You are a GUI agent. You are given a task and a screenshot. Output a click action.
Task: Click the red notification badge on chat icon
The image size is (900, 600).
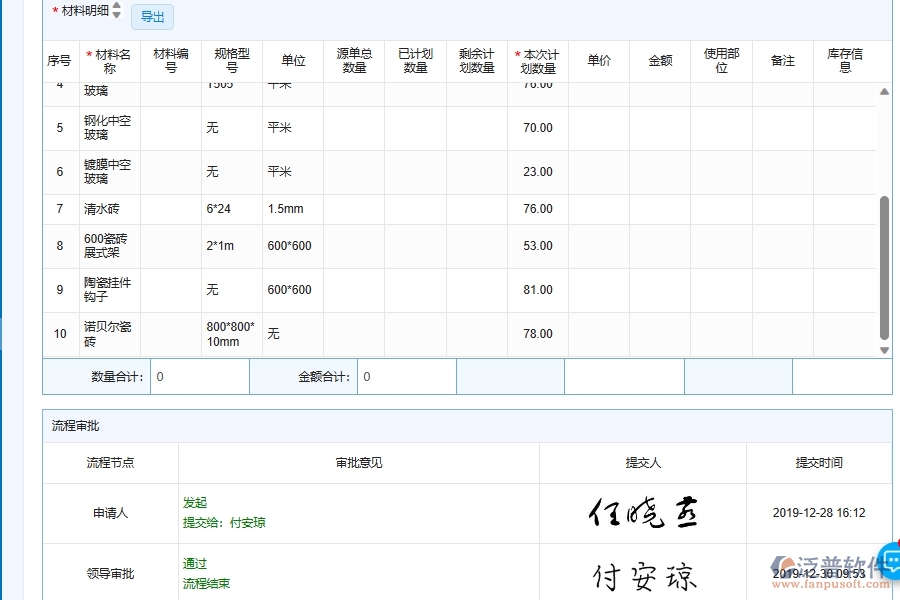(897, 543)
